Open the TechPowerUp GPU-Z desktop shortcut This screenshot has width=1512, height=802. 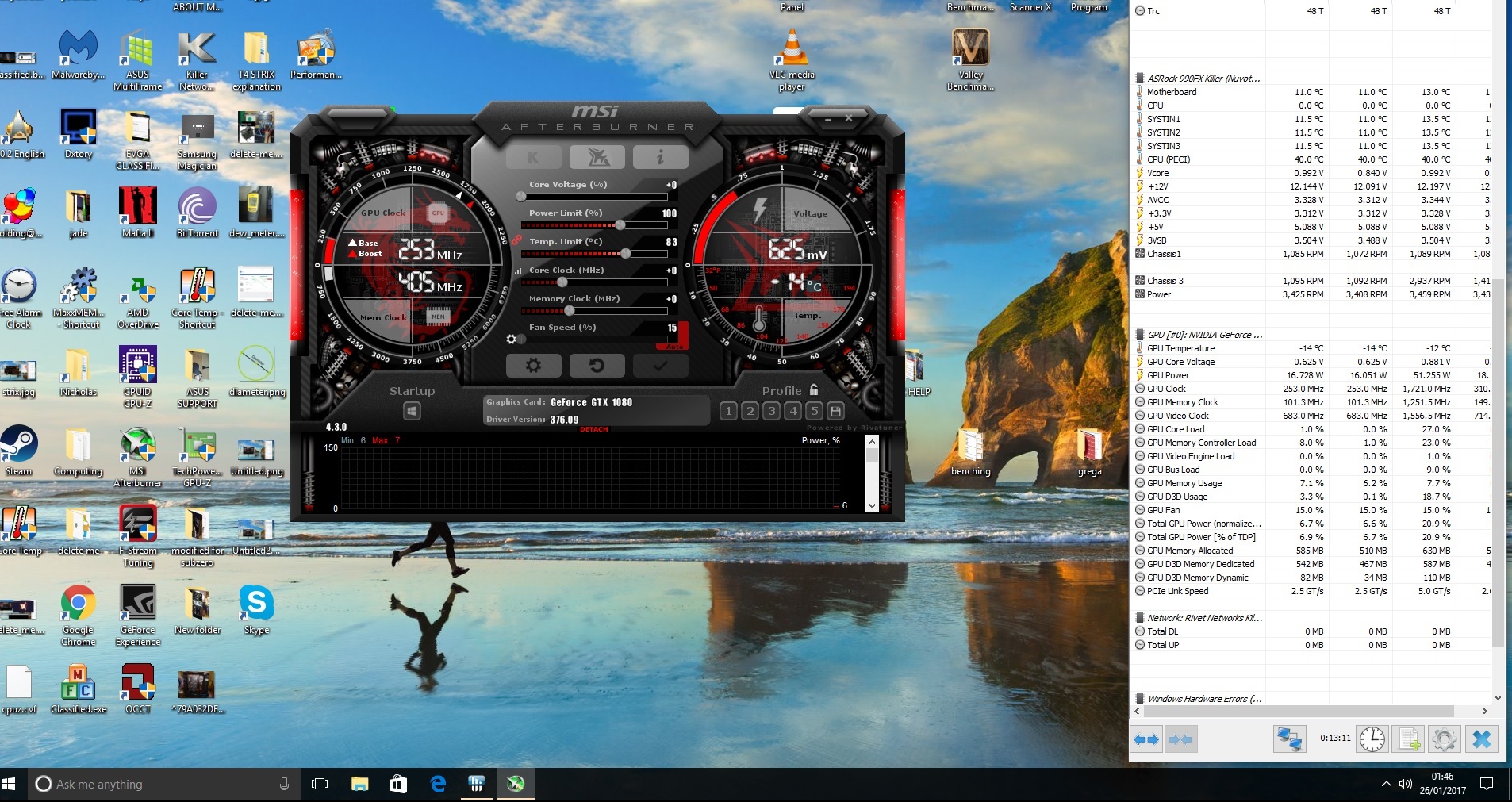coord(198,457)
